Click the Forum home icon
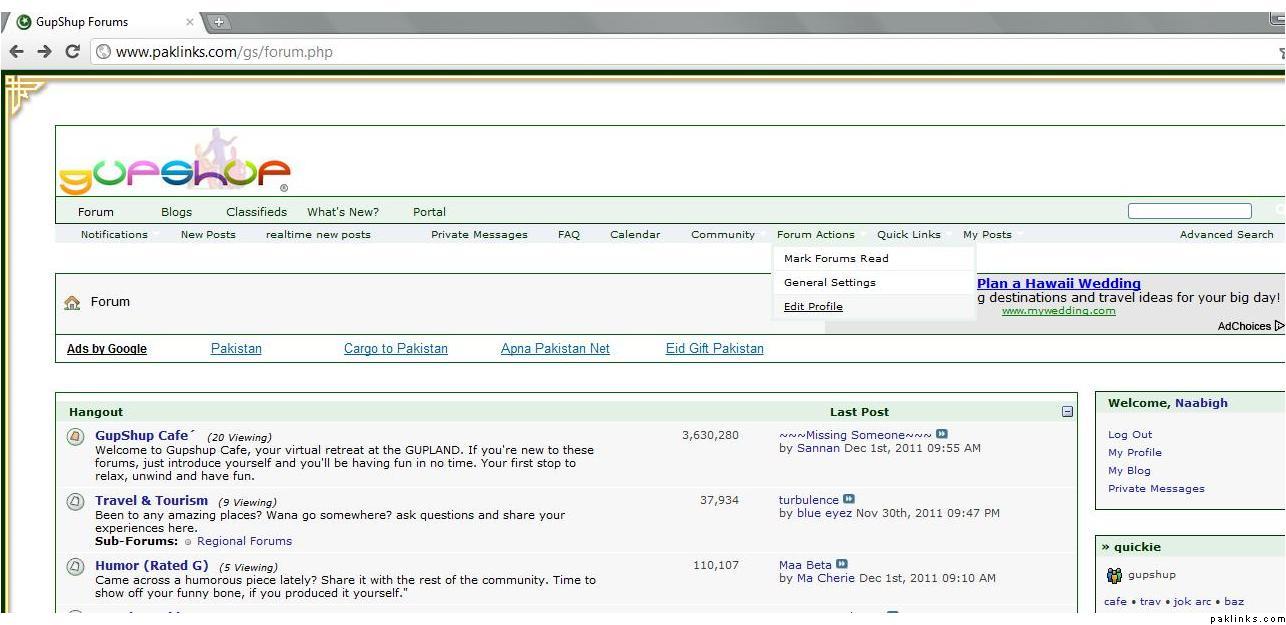The height and width of the screenshot is (625, 1286). coord(72,302)
